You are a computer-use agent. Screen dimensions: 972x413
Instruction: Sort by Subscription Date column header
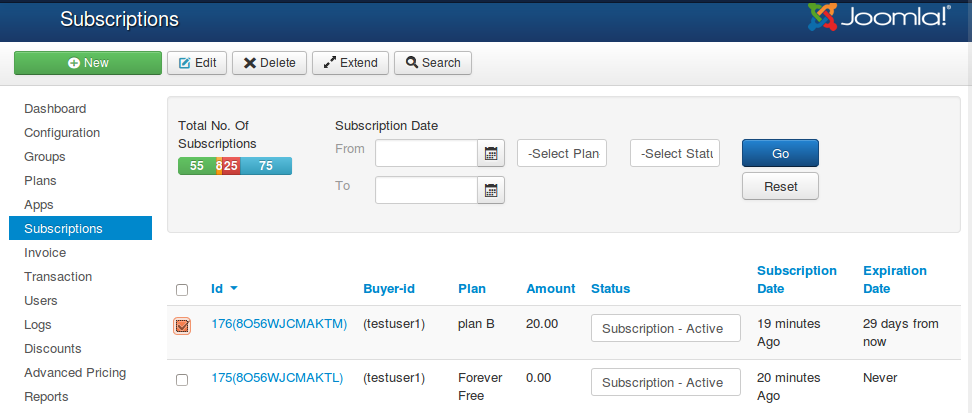pos(797,280)
